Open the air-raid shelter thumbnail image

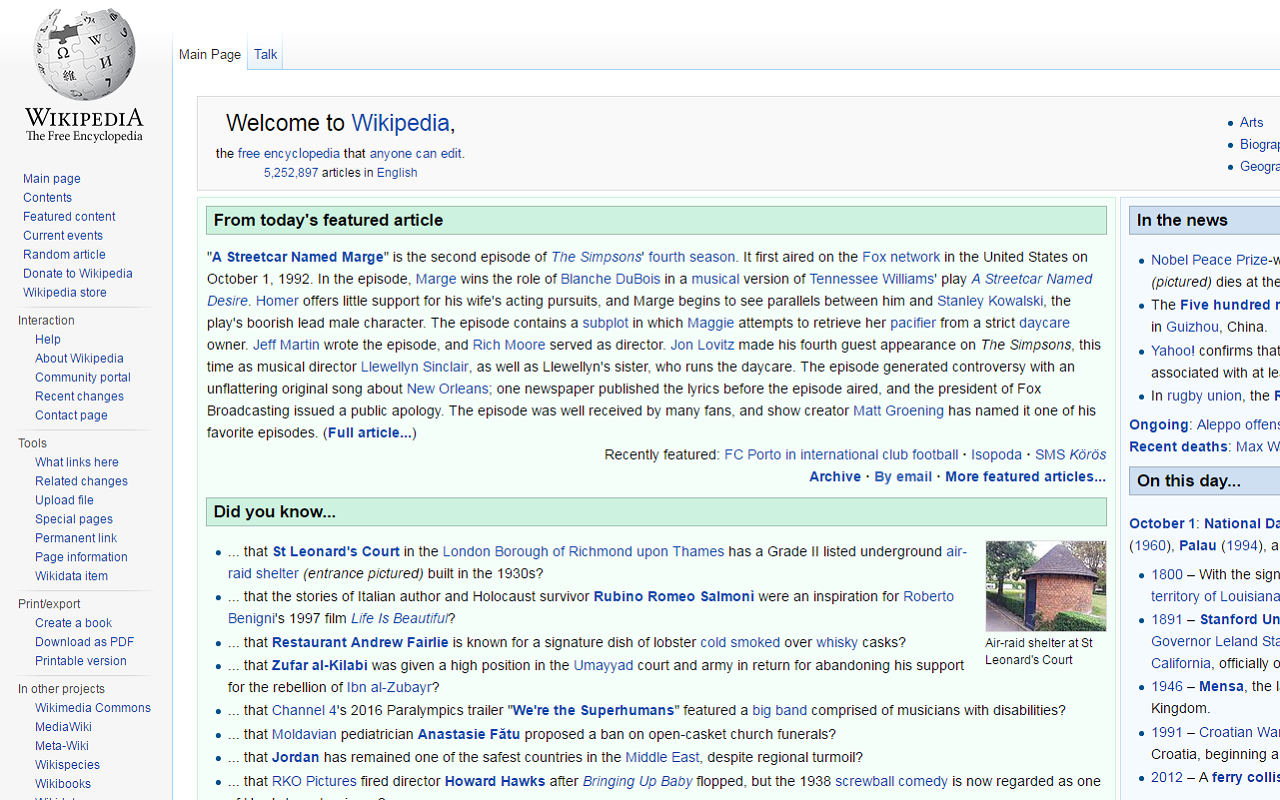(x=1045, y=586)
